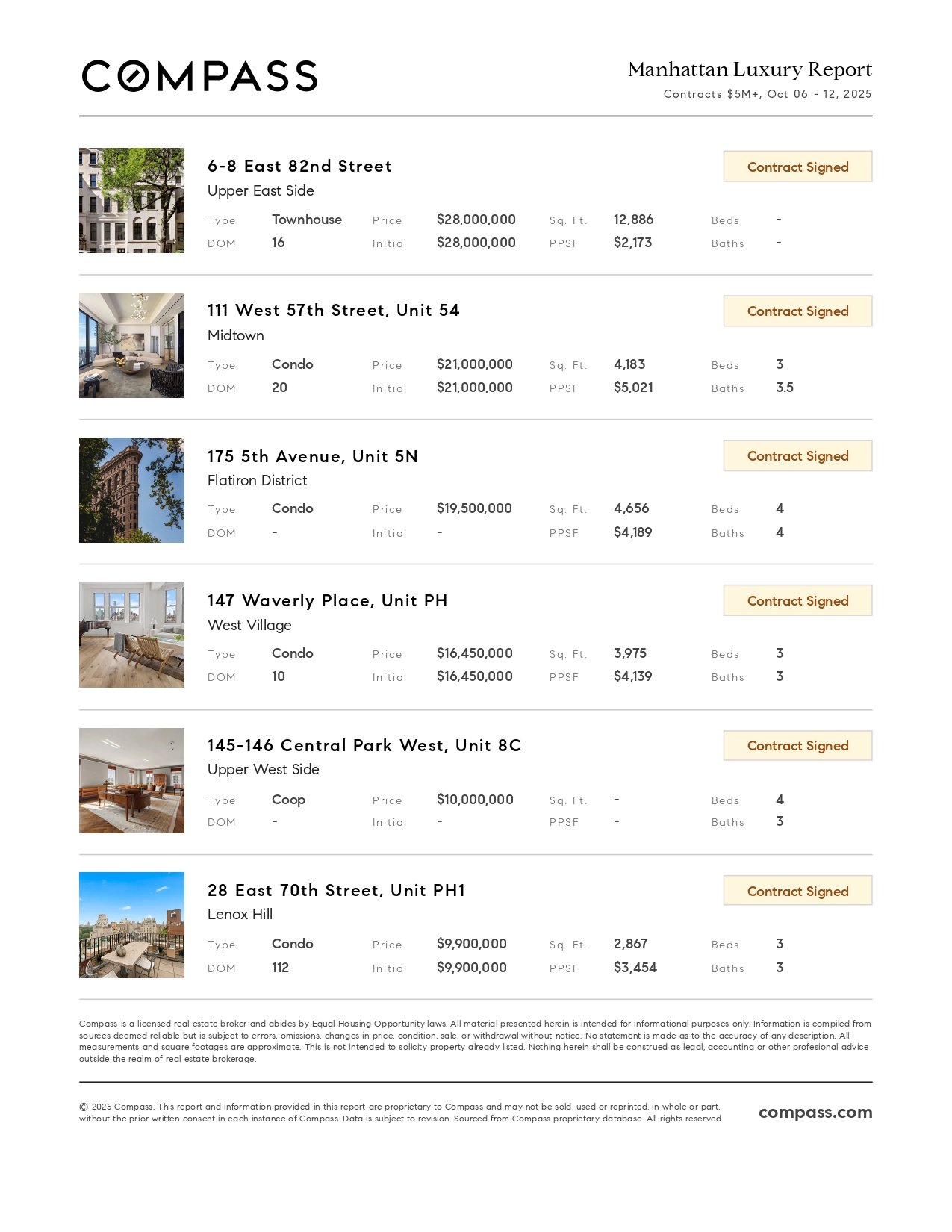
Task: Click the Manhattan Luxury Report title
Action: [x=750, y=69]
